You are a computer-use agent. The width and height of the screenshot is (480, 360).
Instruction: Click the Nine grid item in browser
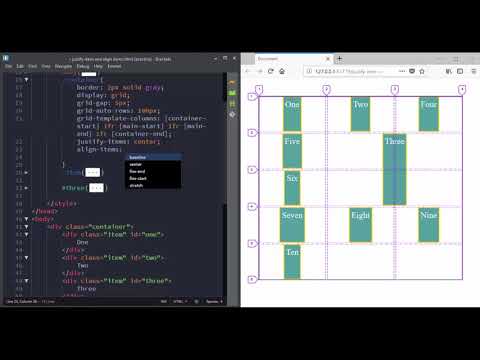click(429, 225)
